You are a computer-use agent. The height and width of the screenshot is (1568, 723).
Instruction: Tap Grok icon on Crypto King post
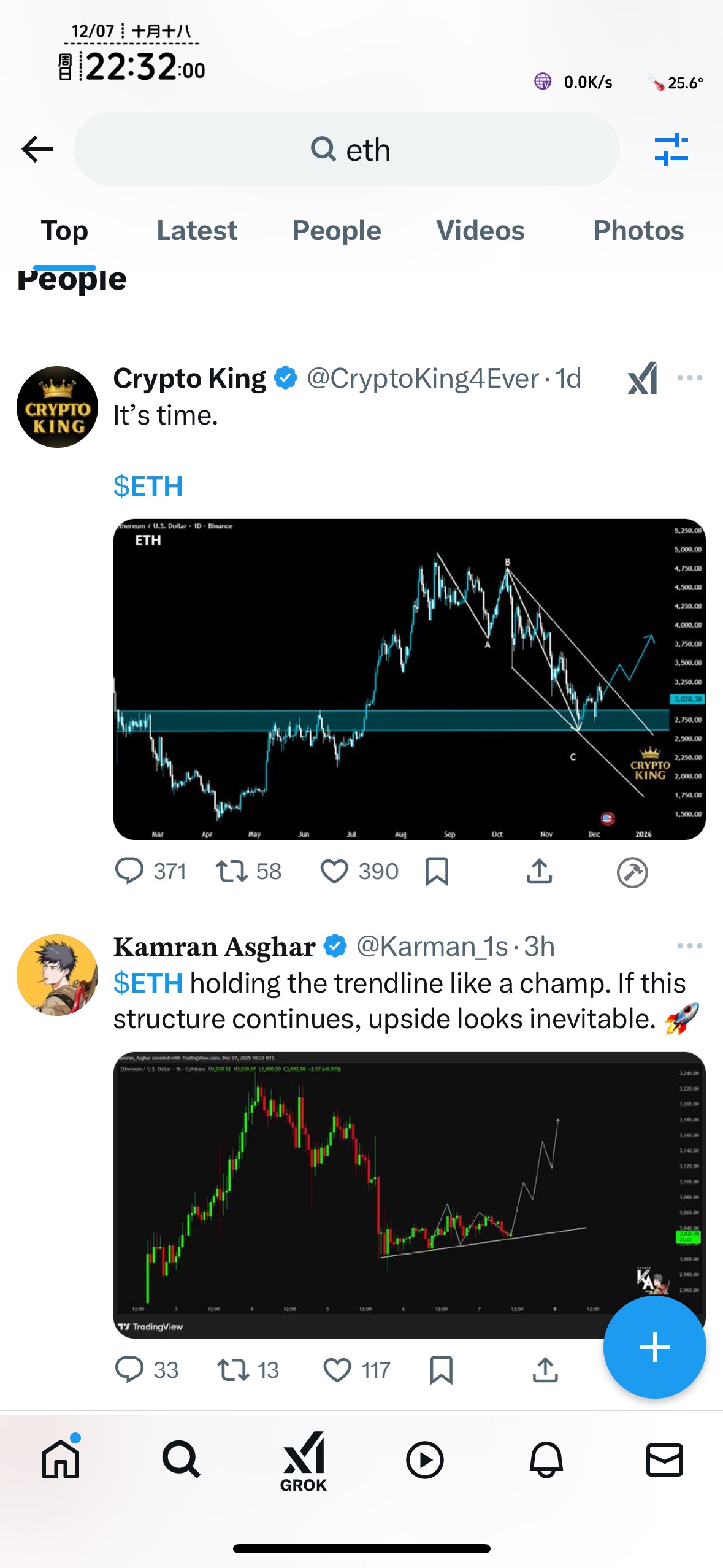pyautogui.click(x=643, y=379)
